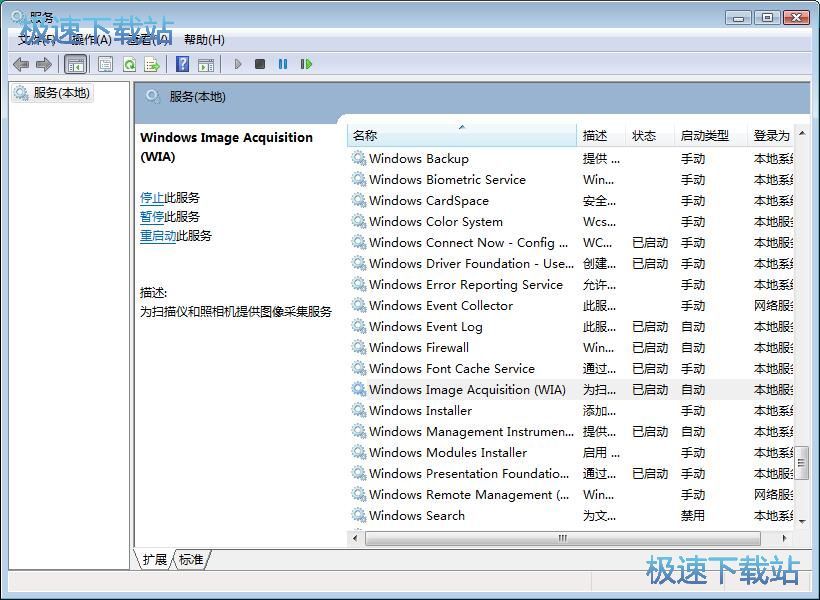Click the Refresh toolbar icon
This screenshot has width=820, height=600.
tap(129, 64)
